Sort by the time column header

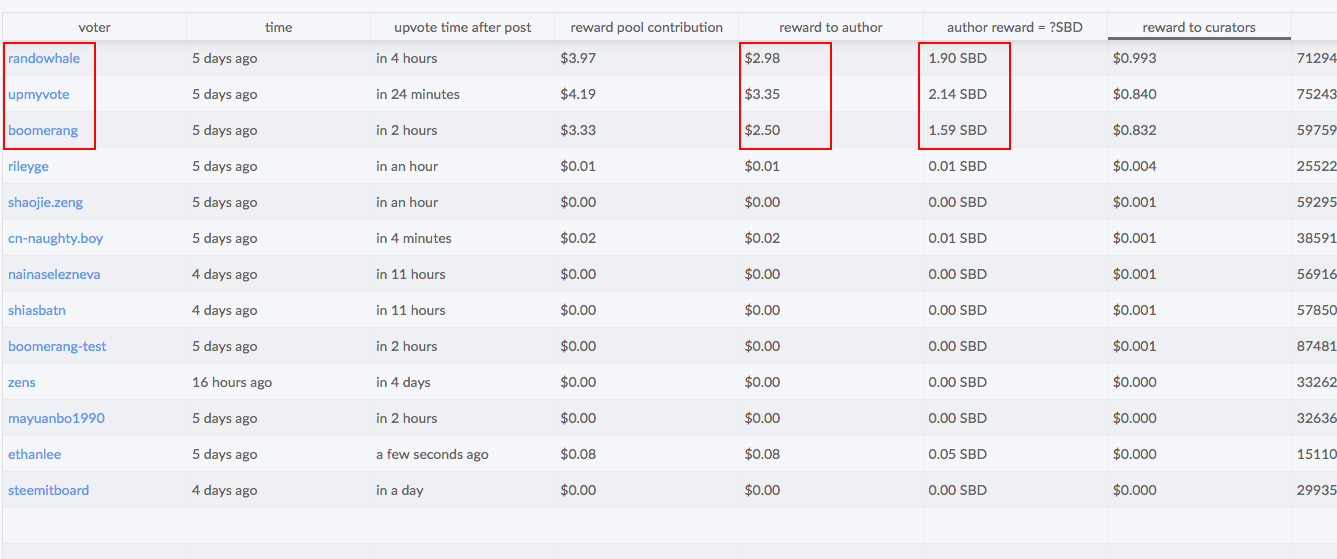click(x=279, y=27)
